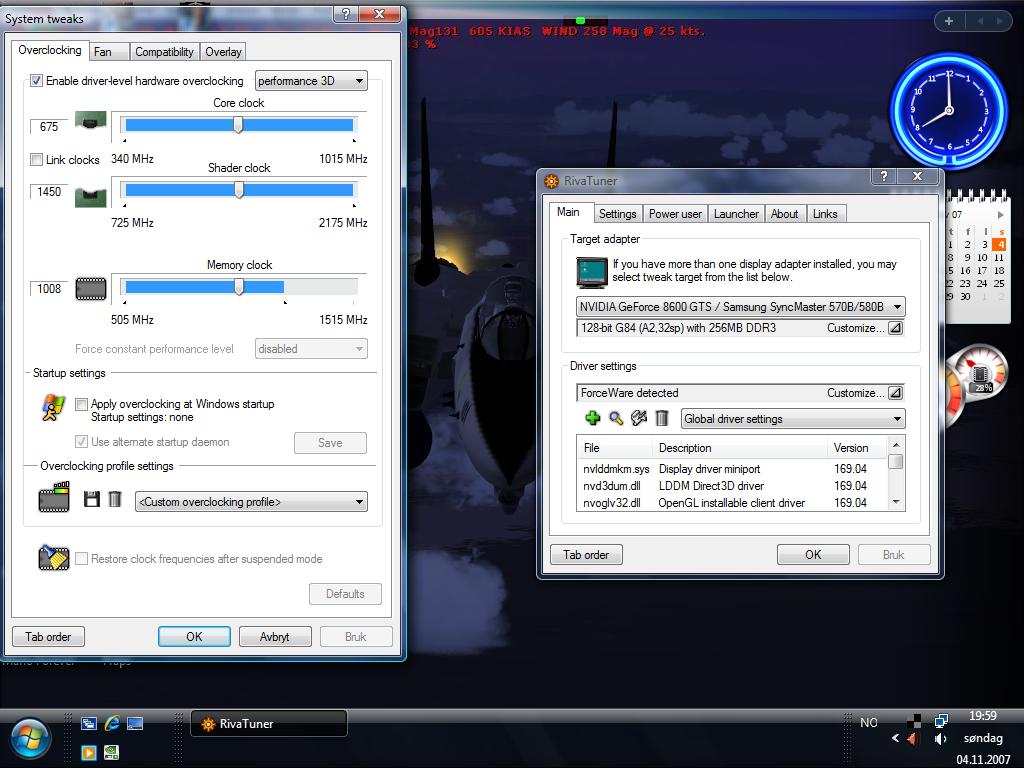Click Tab order in System tweaks
The width and height of the screenshot is (1024, 768).
[48, 637]
